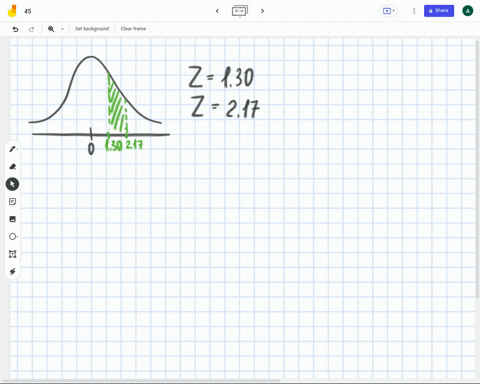480x384 pixels.
Task: Open the present/meeting dropdown
Action: pyautogui.click(x=388, y=11)
